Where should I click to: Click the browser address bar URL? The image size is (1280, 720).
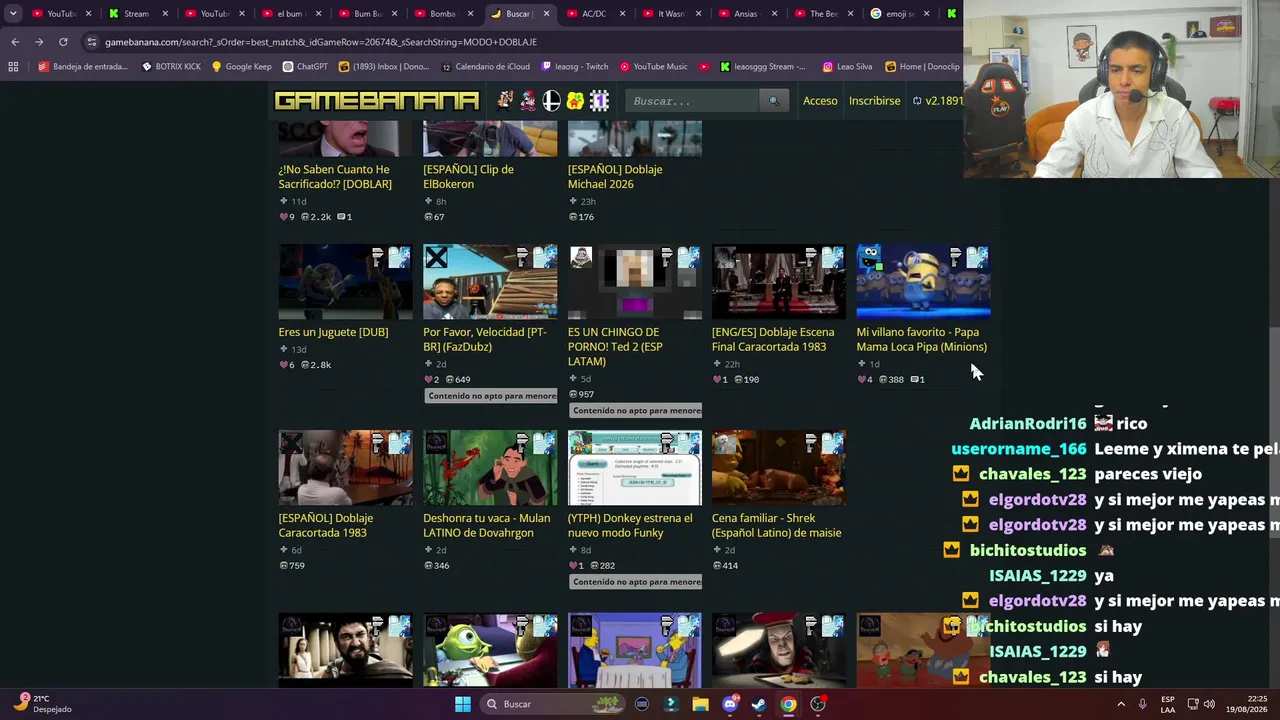point(321,42)
